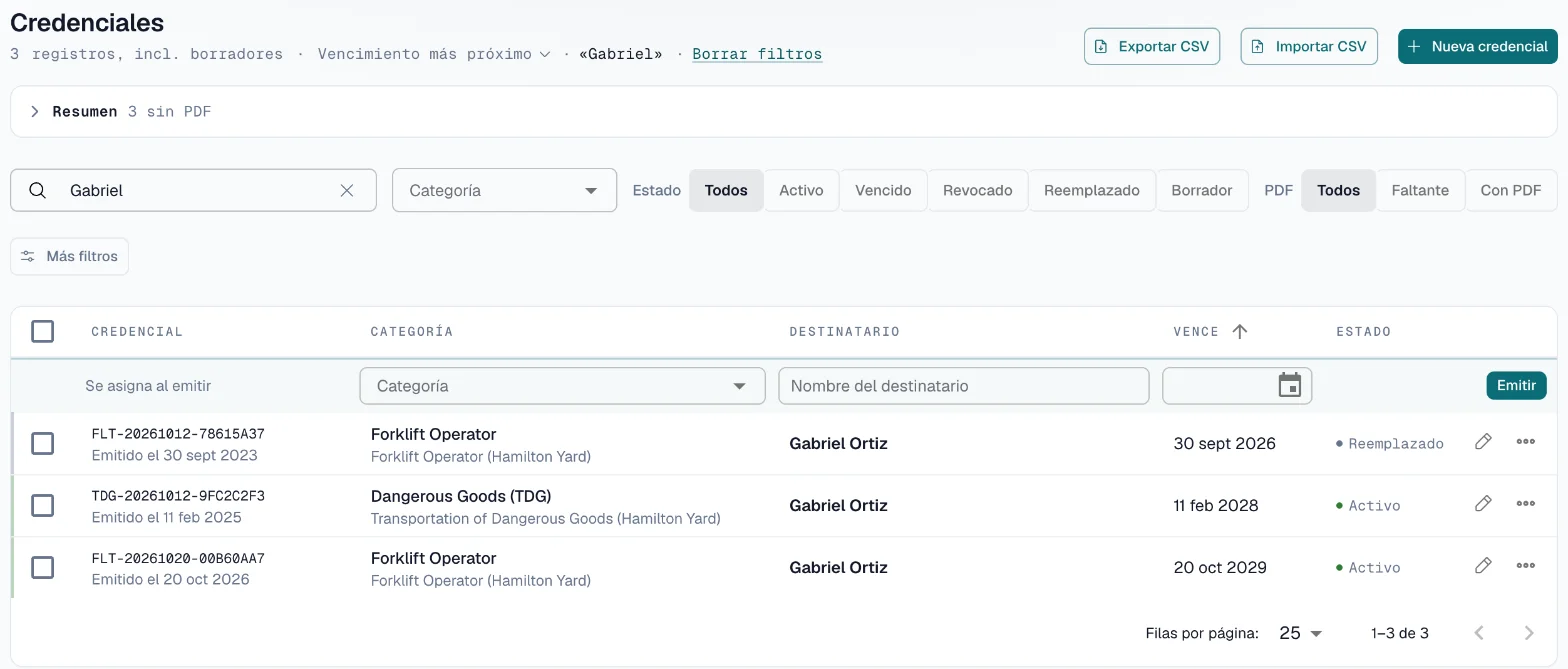Image resolution: width=1568 pixels, height=669 pixels.
Task: Edit the FLT-20261012-78615A37 credential pencil icon
Action: [x=1483, y=442]
